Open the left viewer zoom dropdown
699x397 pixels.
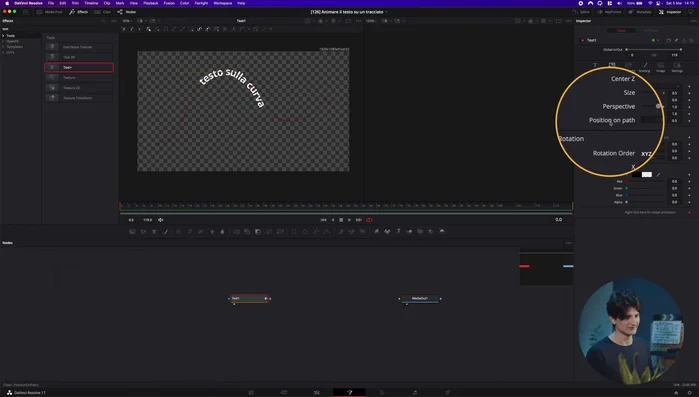(127, 21)
